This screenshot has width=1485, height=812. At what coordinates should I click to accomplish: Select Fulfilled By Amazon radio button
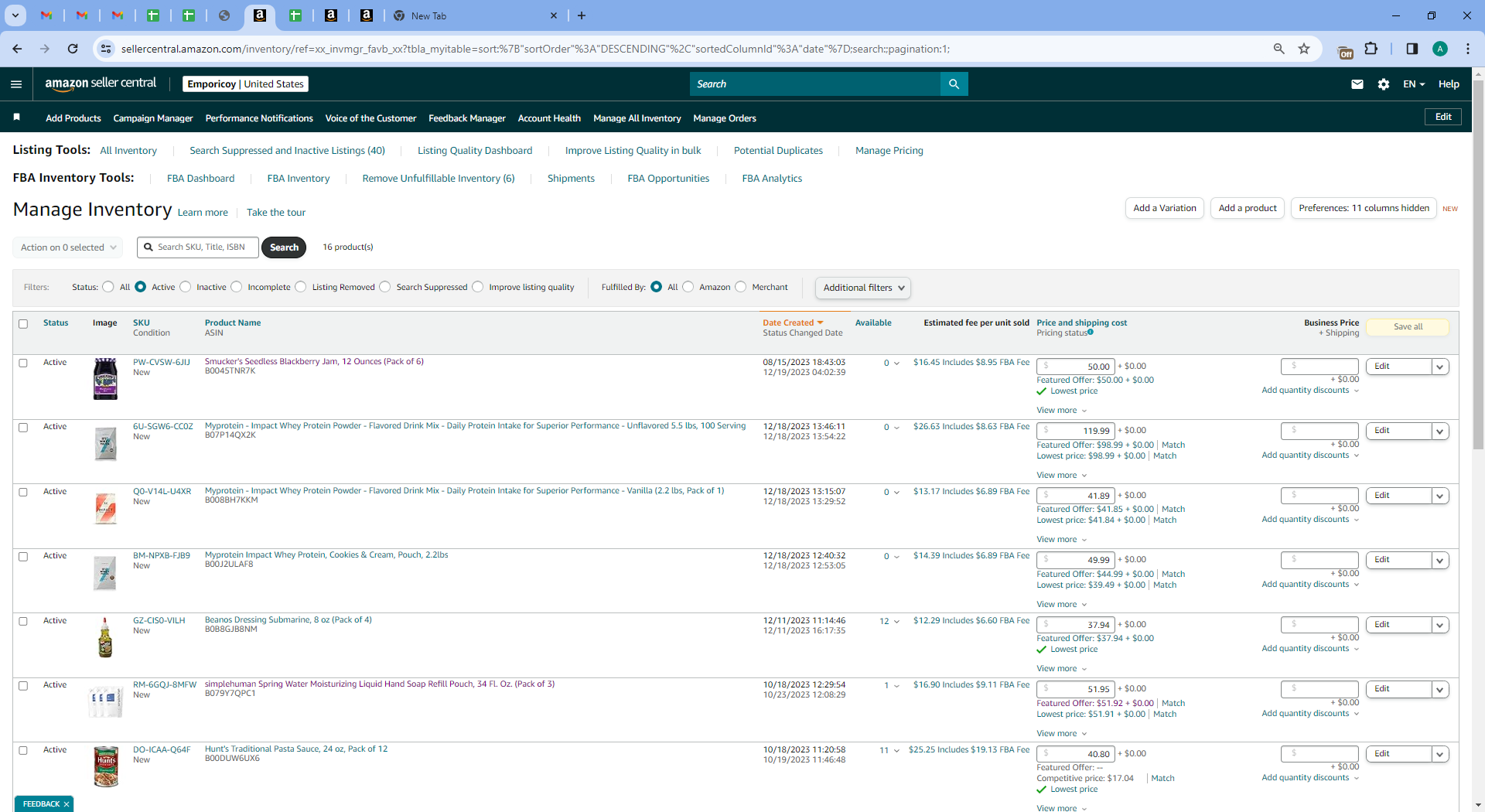688,287
